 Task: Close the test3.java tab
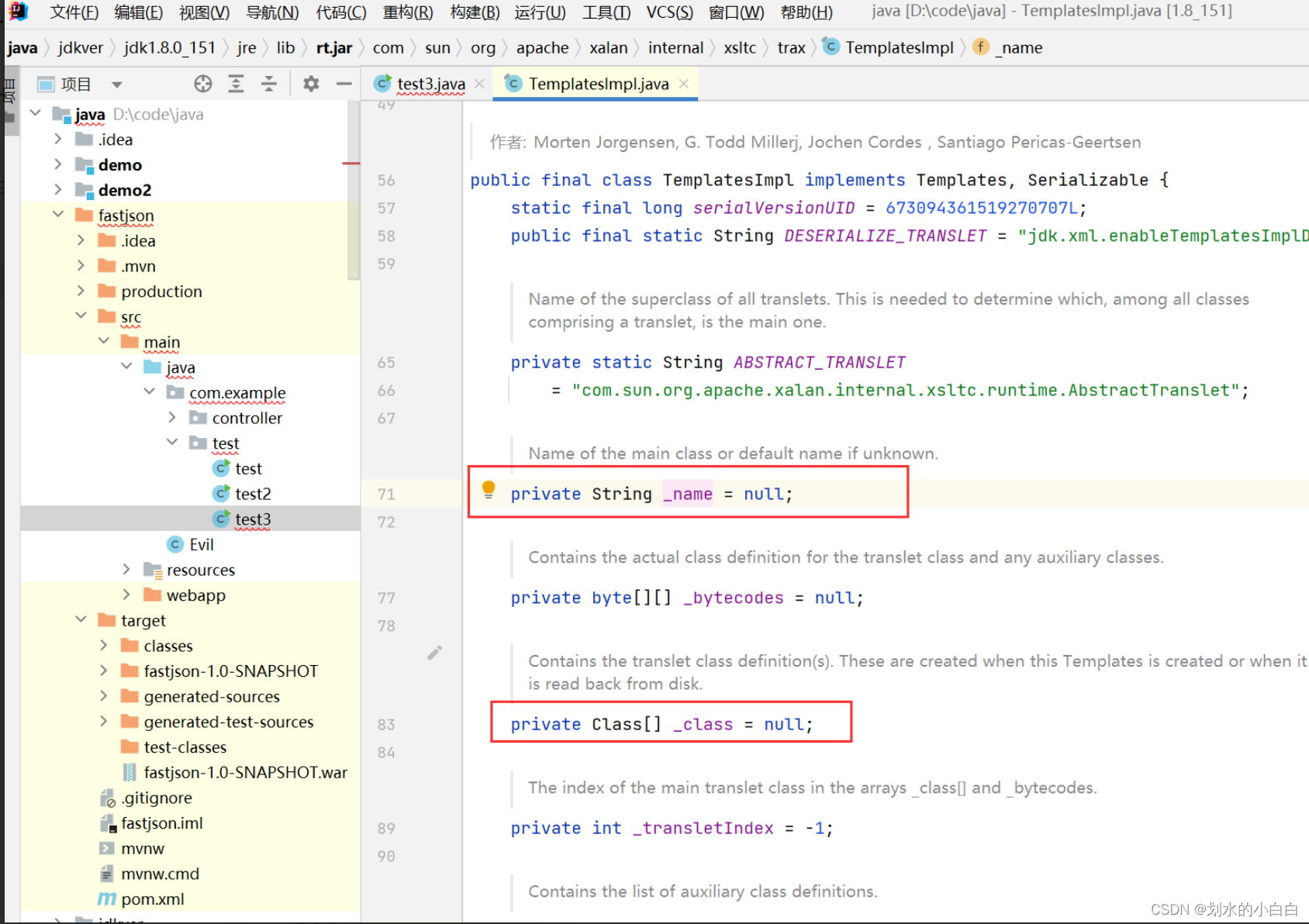click(479, 84)
